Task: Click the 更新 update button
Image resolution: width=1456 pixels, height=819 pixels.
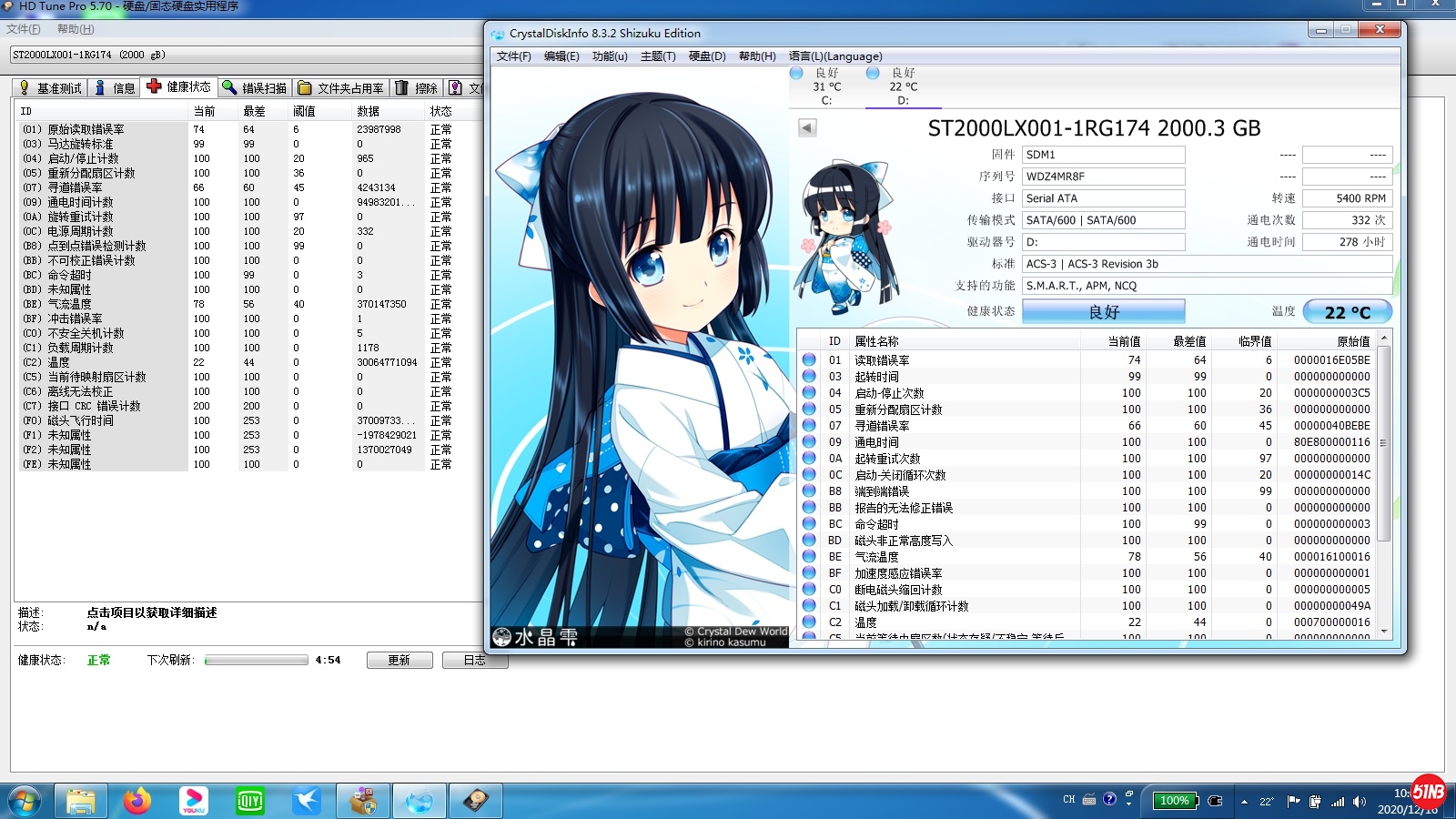Action: 399,660
